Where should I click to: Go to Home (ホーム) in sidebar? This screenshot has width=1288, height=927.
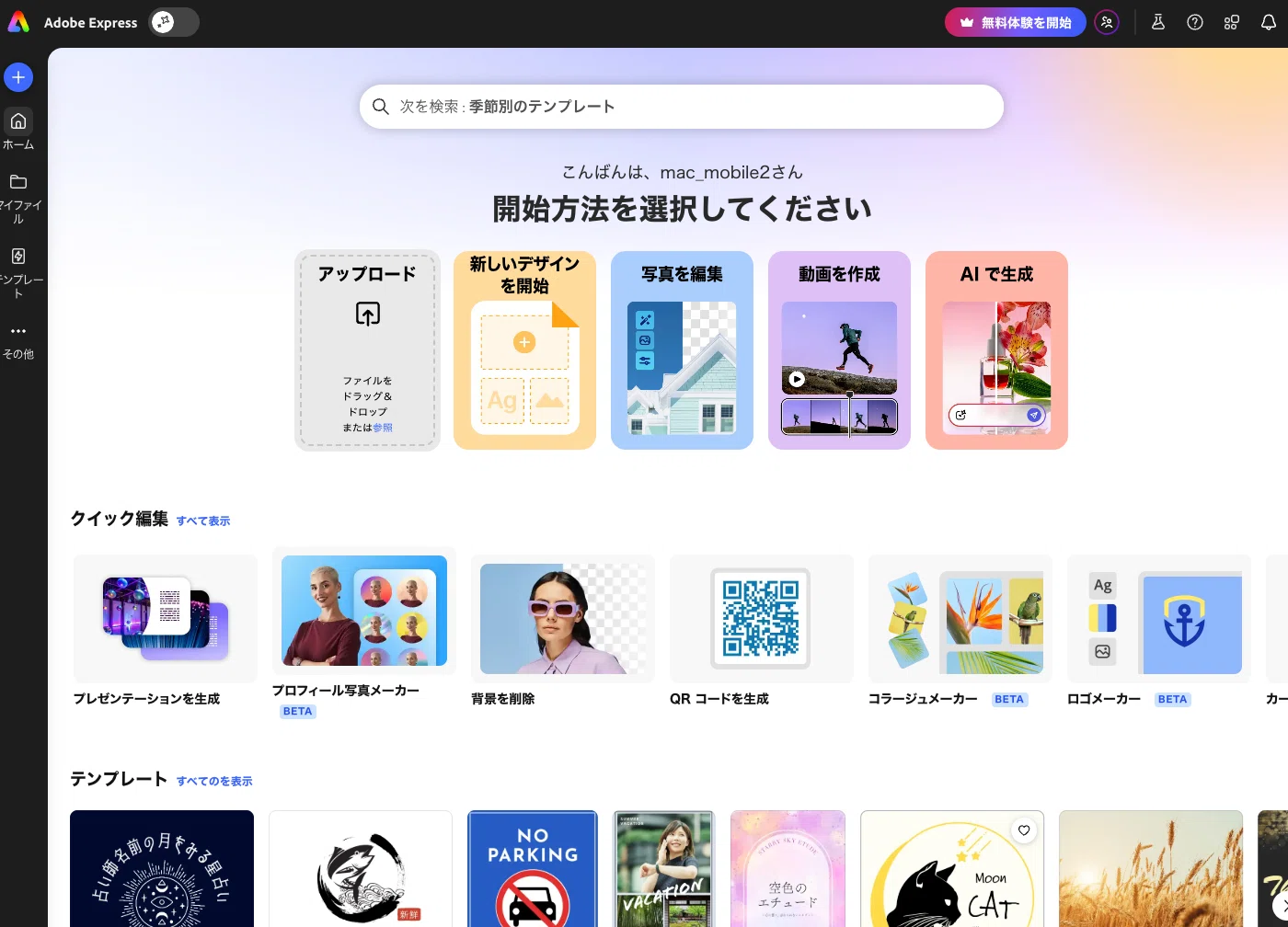[18, 130]
